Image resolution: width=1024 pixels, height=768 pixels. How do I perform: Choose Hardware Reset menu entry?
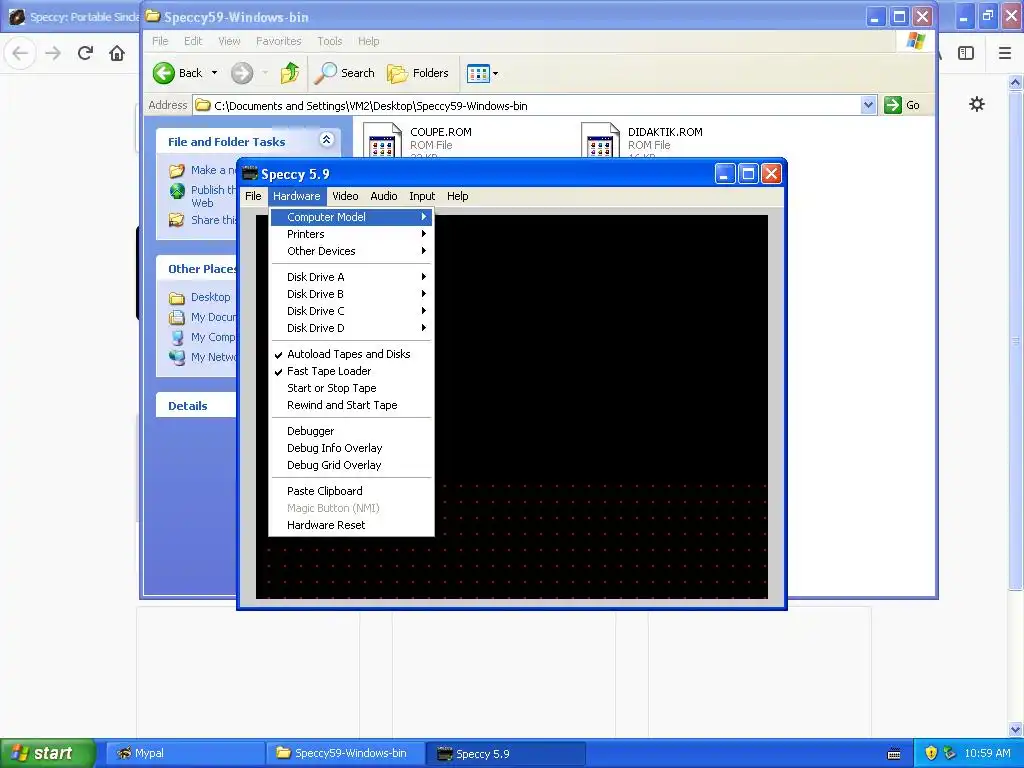(351, 525)
